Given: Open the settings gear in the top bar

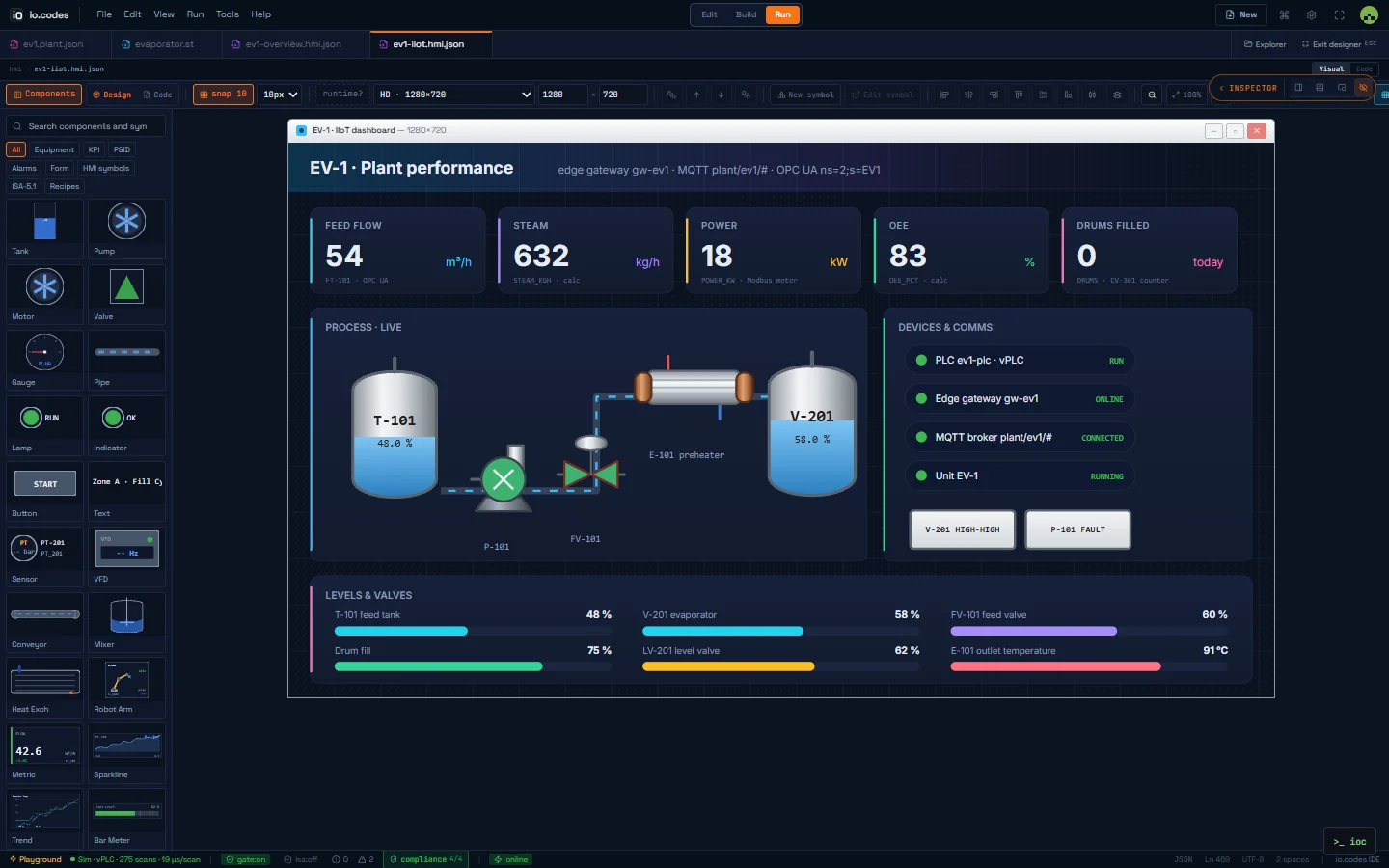Looking at the screenshot, I should pos(1311,14).
